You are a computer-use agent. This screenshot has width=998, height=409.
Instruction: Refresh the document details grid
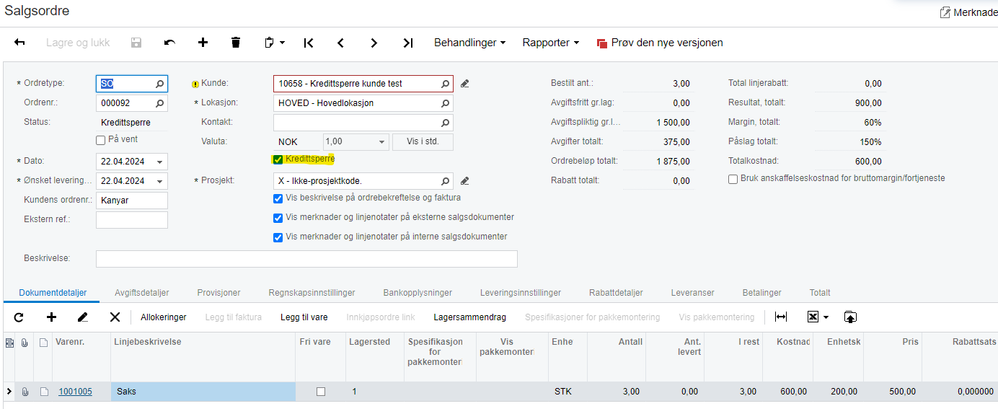tap(18, 317)
